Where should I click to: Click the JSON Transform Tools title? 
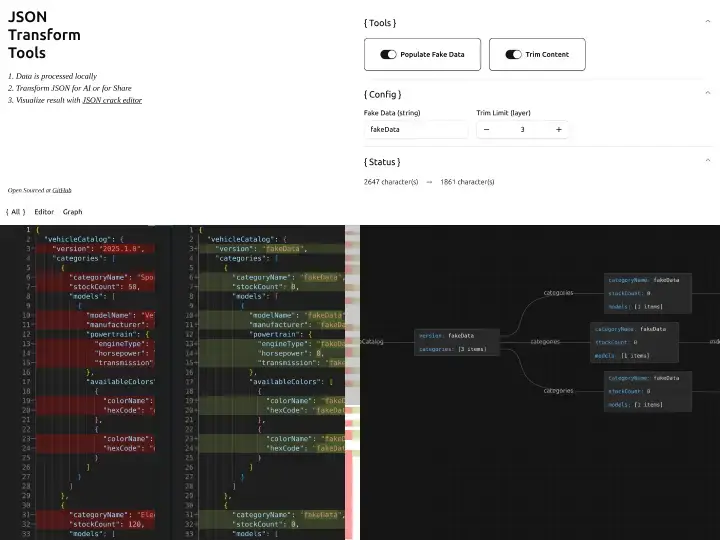(x=45, y=35)
